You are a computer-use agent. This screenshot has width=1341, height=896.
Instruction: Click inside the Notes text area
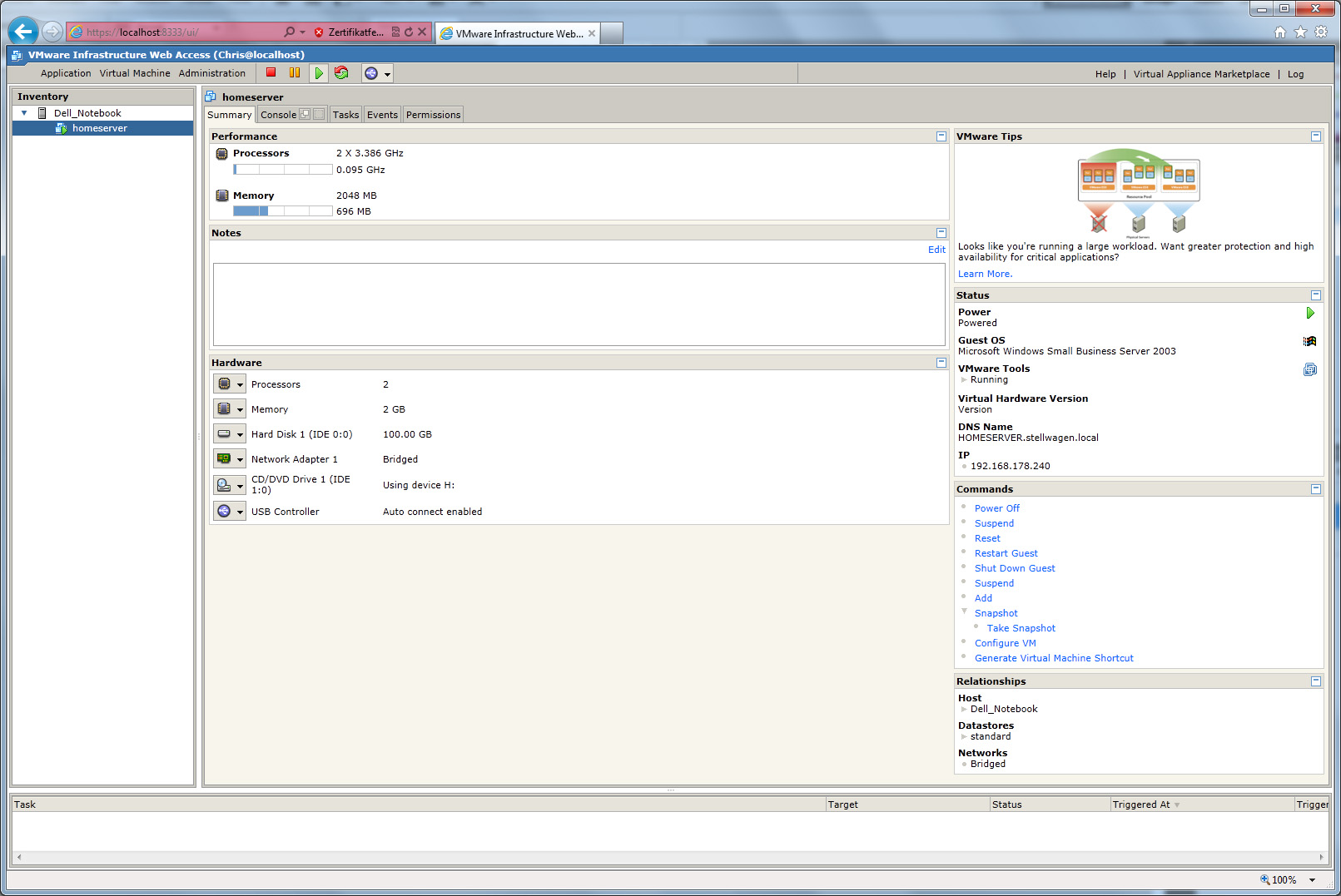579,304
